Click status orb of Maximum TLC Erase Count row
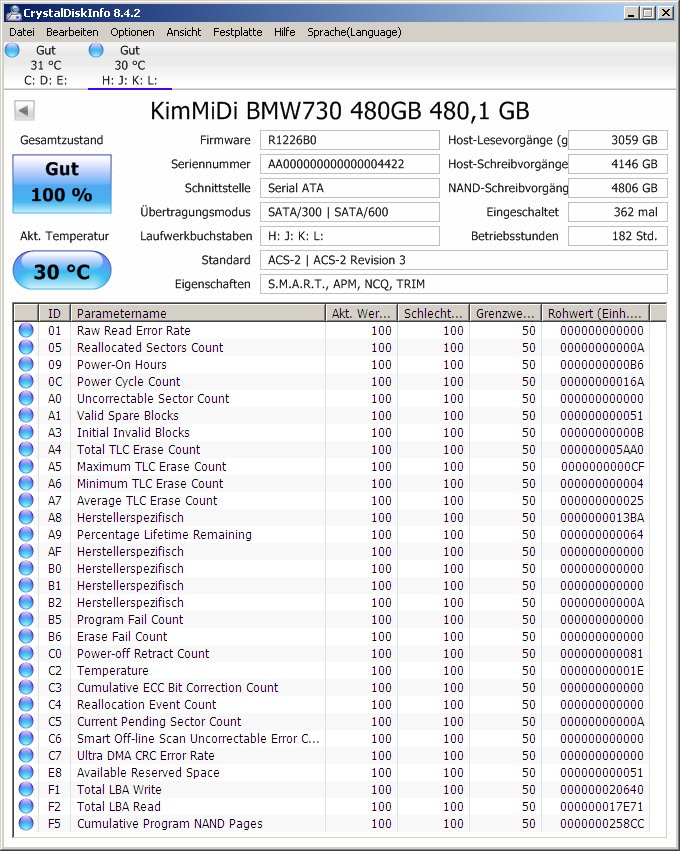This screenshot has width=680, height=851. (x=26, y=466)
